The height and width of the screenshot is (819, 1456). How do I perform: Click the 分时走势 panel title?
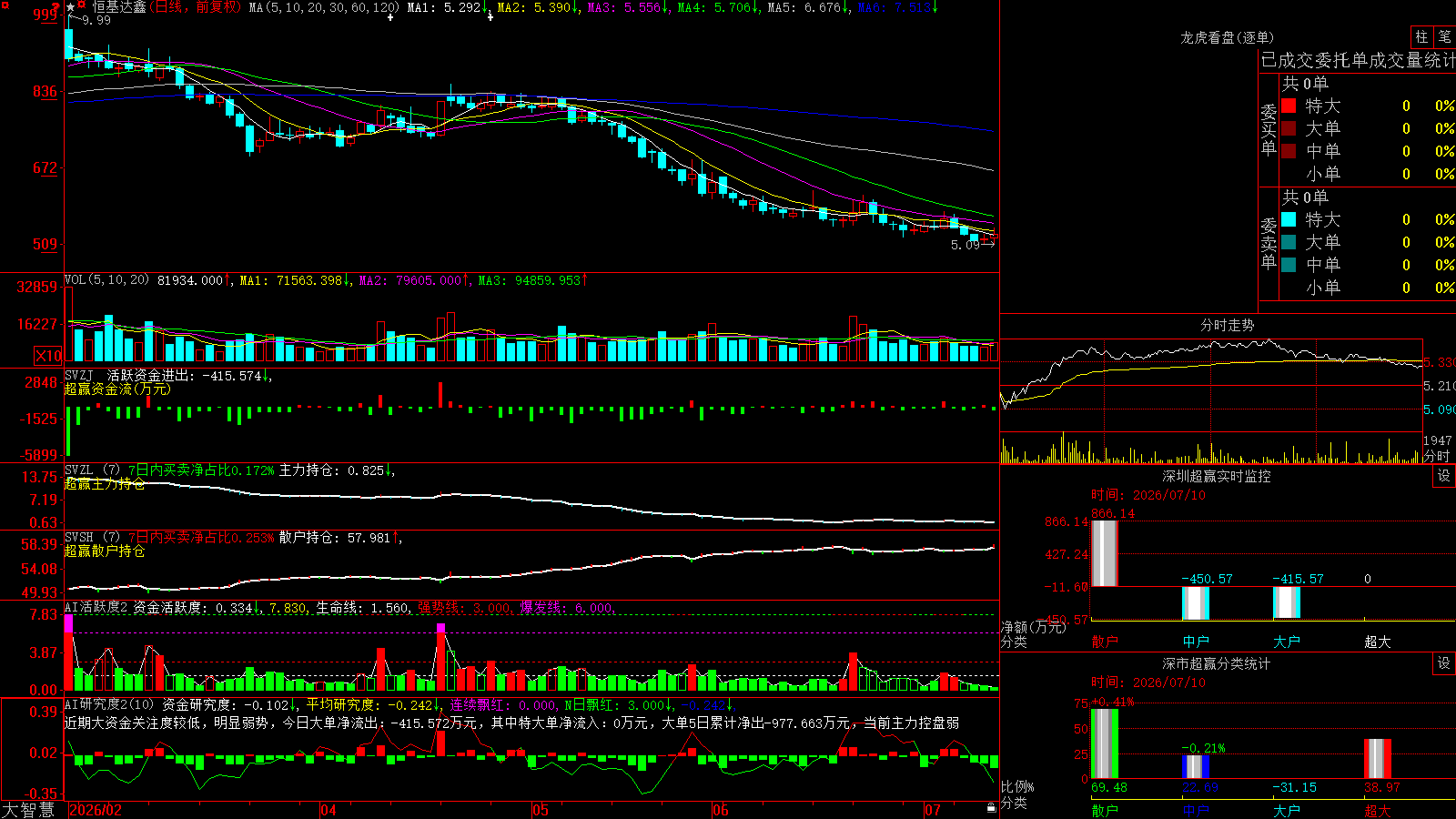tap(1227, 325)
